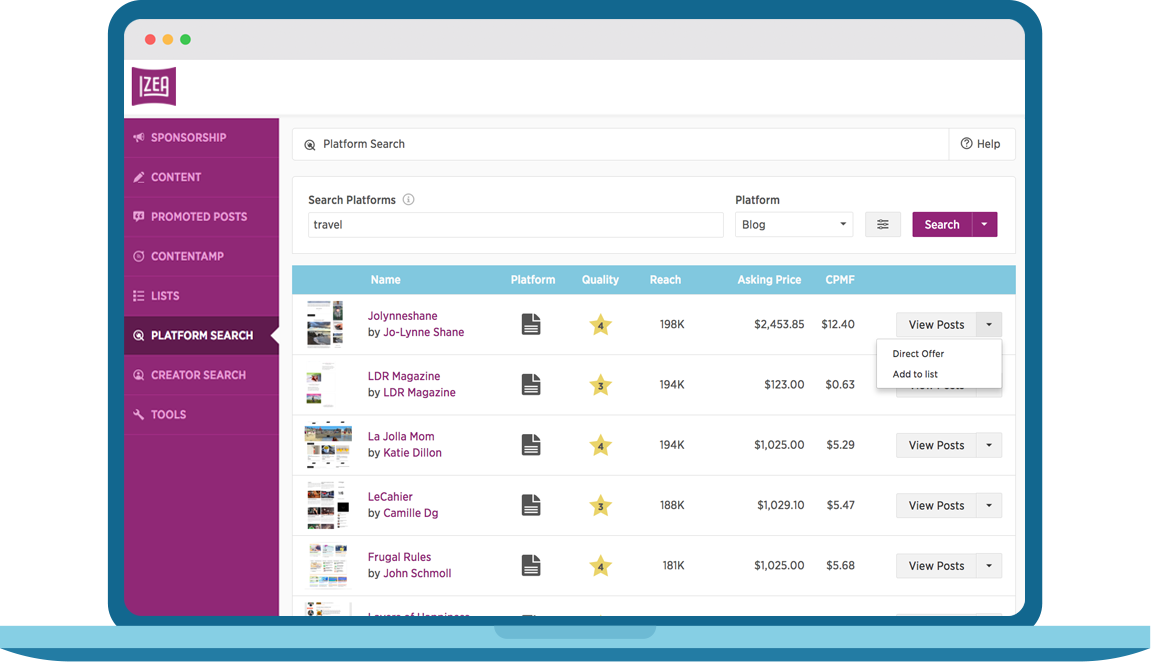
Task: Open Lists in the sidebar
Action: (202, 296)
